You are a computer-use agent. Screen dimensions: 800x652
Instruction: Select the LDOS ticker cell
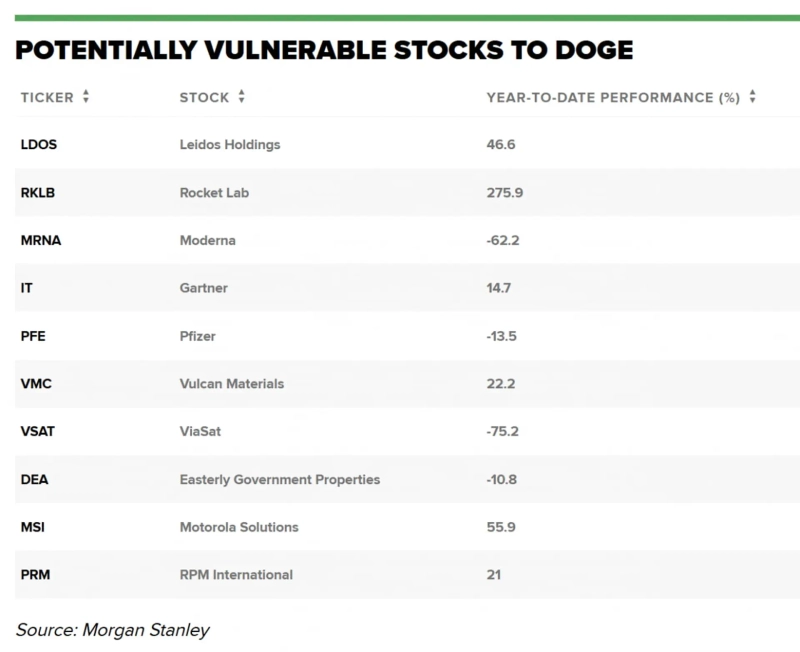[x=38, y=145]
